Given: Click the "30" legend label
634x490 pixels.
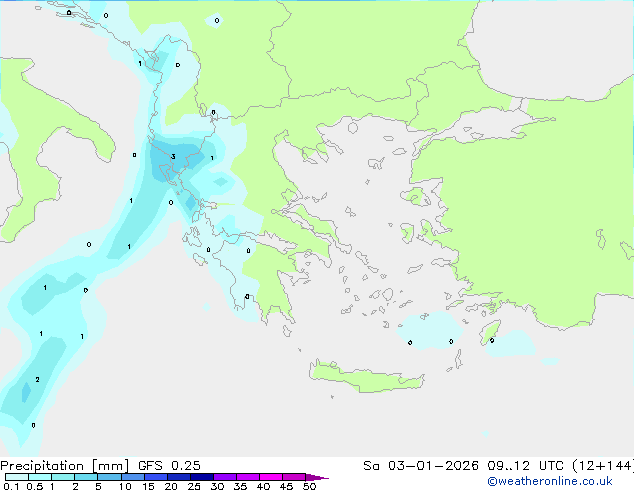Looking at the screenshot, I should [217, 486].
